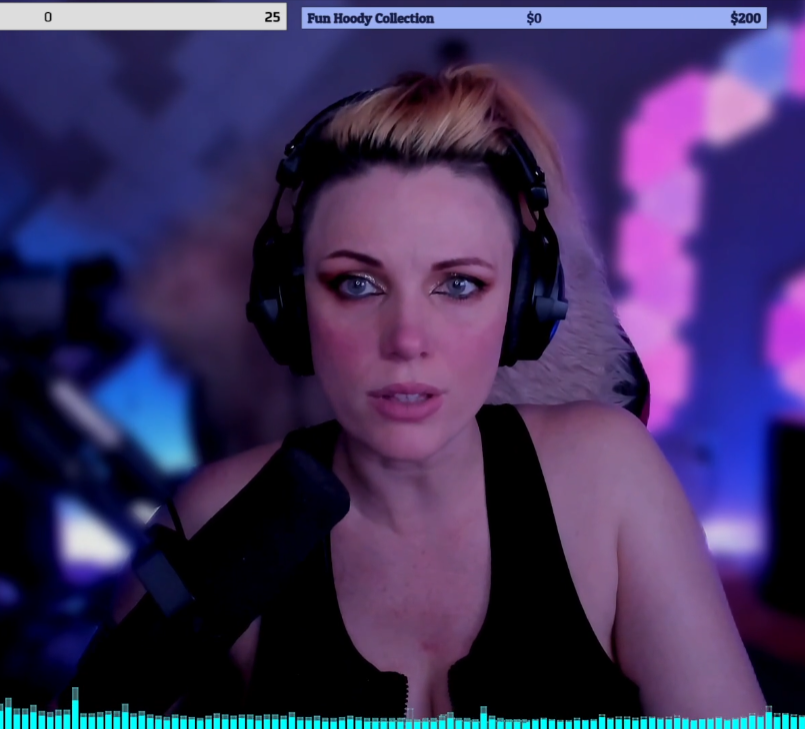805x729 pixels.
Task: Click the 0 value on the grey bar
Action: (48, 17)
